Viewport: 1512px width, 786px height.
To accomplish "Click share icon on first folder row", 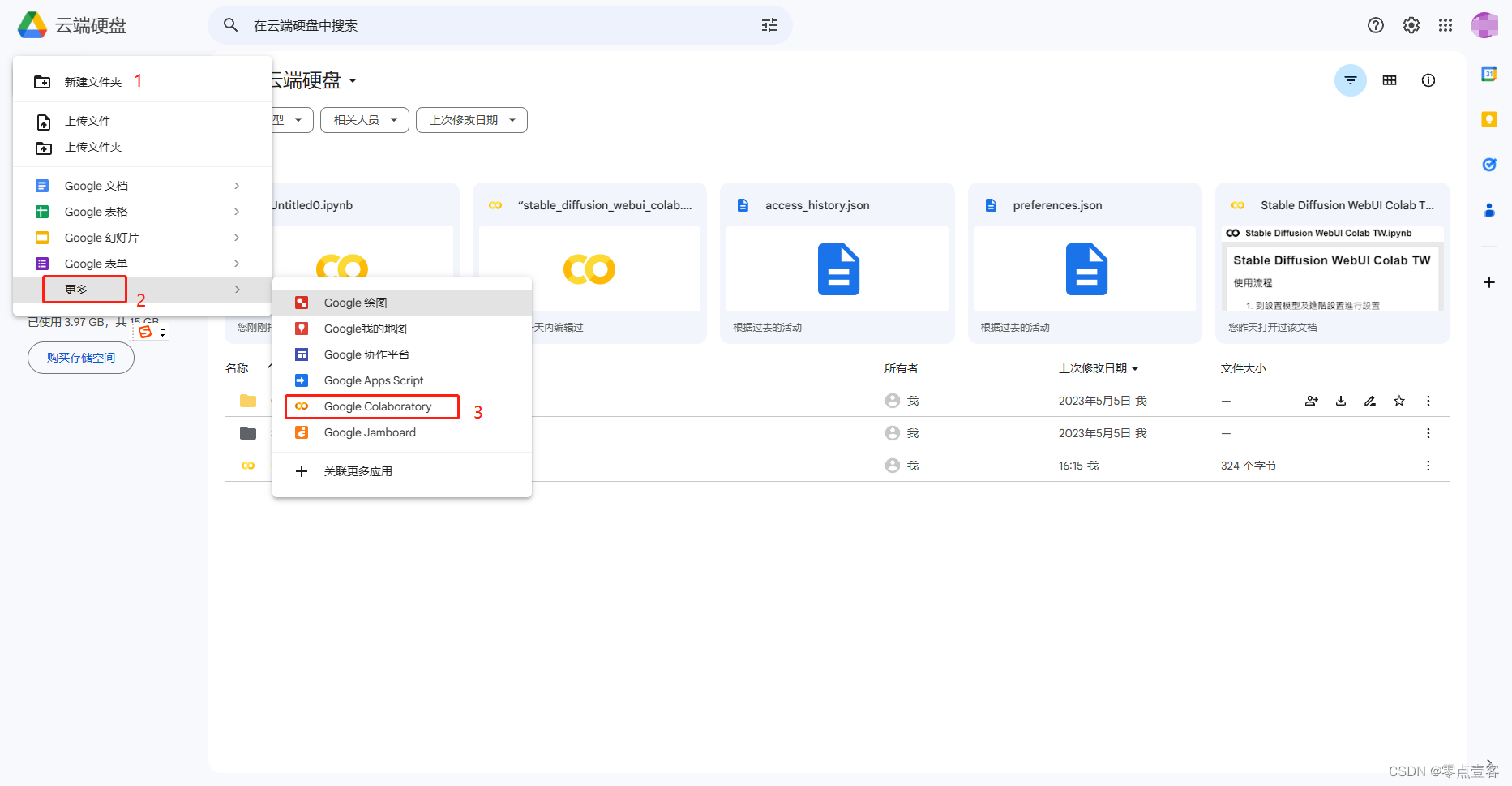I will [x=1312, y=401].
